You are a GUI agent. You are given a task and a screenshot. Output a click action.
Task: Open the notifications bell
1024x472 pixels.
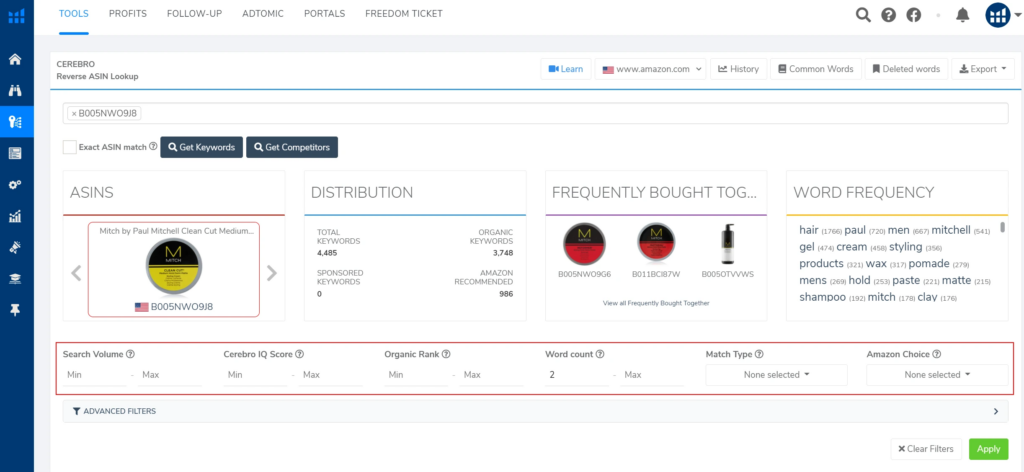pyautogui.click(x=963, y=15)
